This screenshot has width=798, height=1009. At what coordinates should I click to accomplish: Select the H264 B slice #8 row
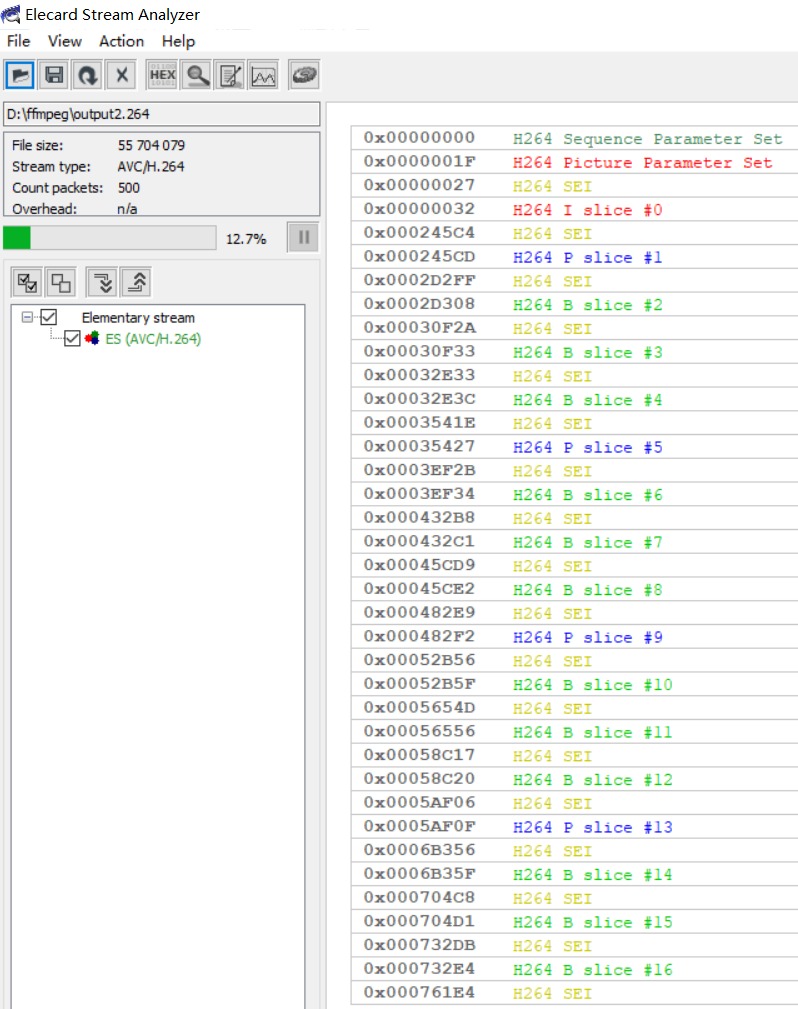[x=574, y=589]
